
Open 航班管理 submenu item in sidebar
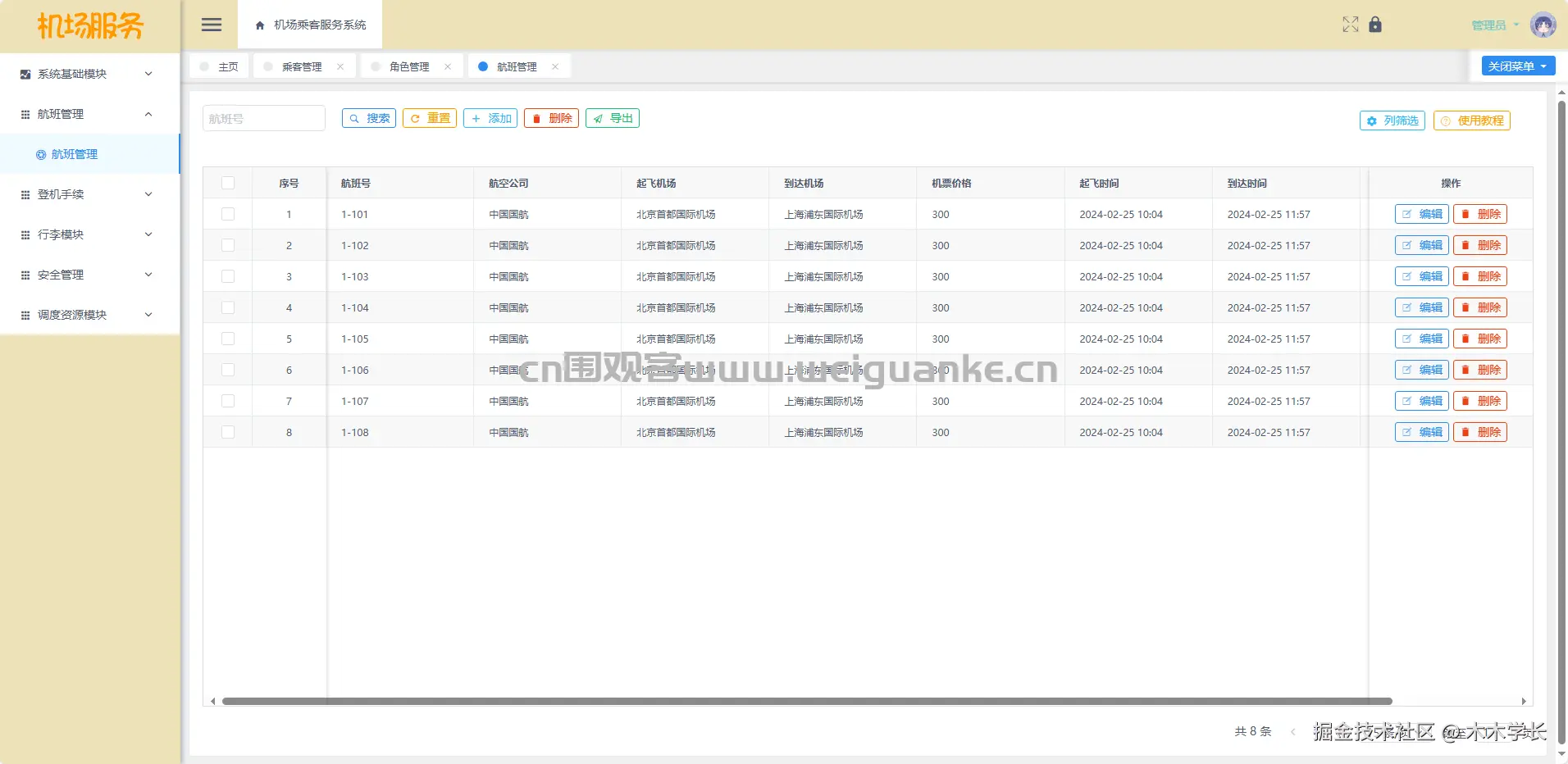pos(89,154)
